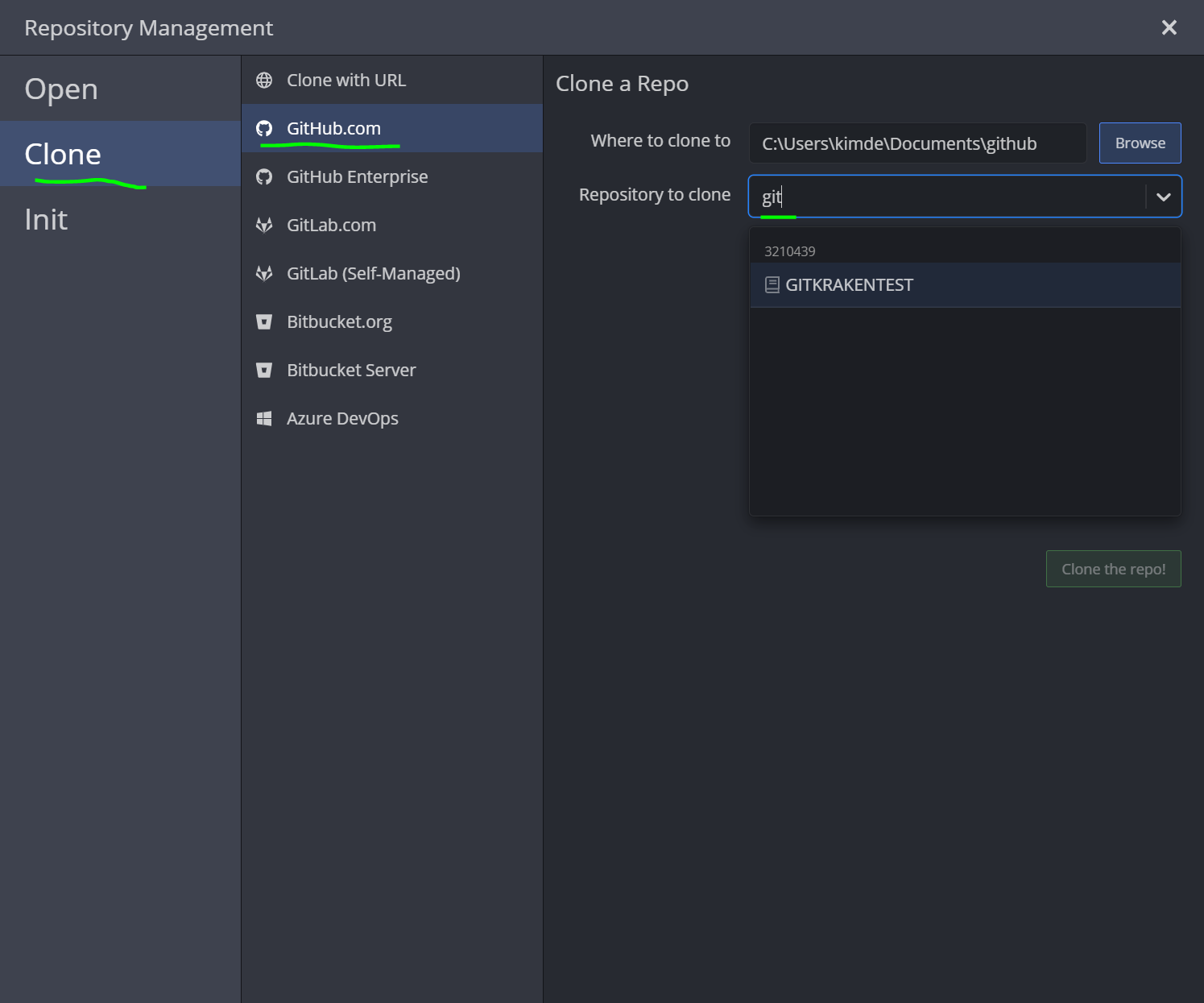Click the Repository to clone label
The height and width of the screenshot is (1003, 1204).
coord(655,195)
